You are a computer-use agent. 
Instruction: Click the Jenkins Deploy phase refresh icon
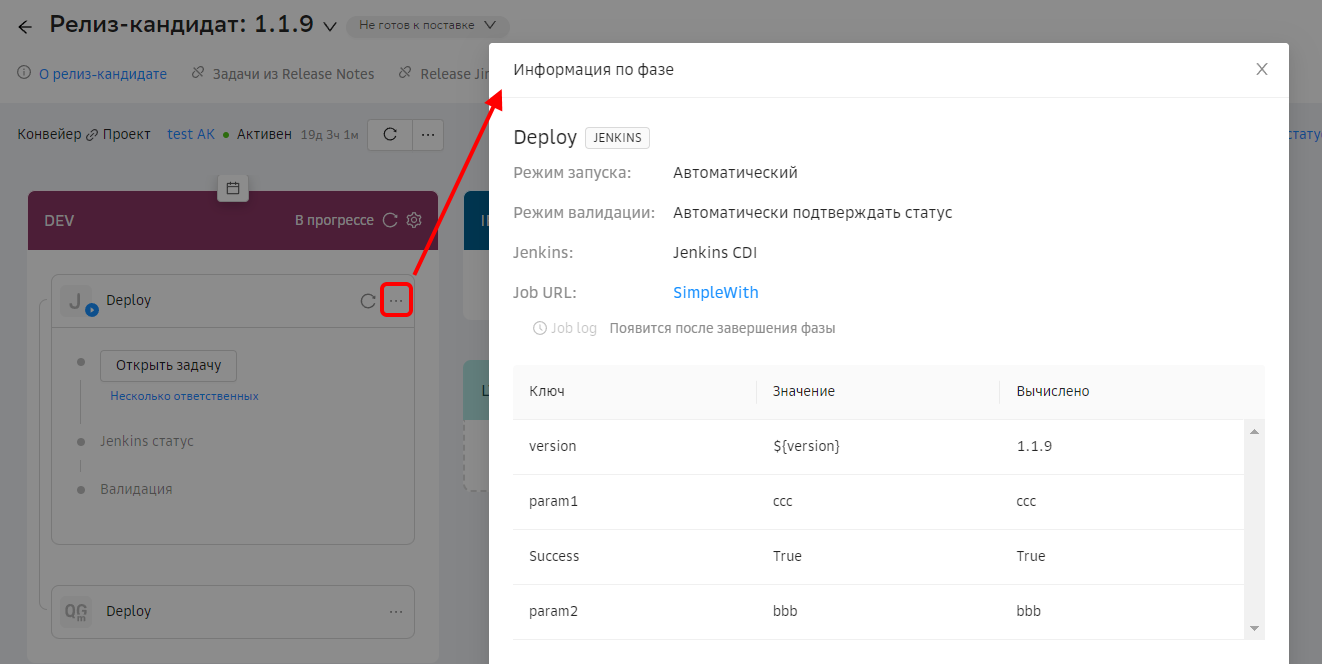[x=368, y=301]
